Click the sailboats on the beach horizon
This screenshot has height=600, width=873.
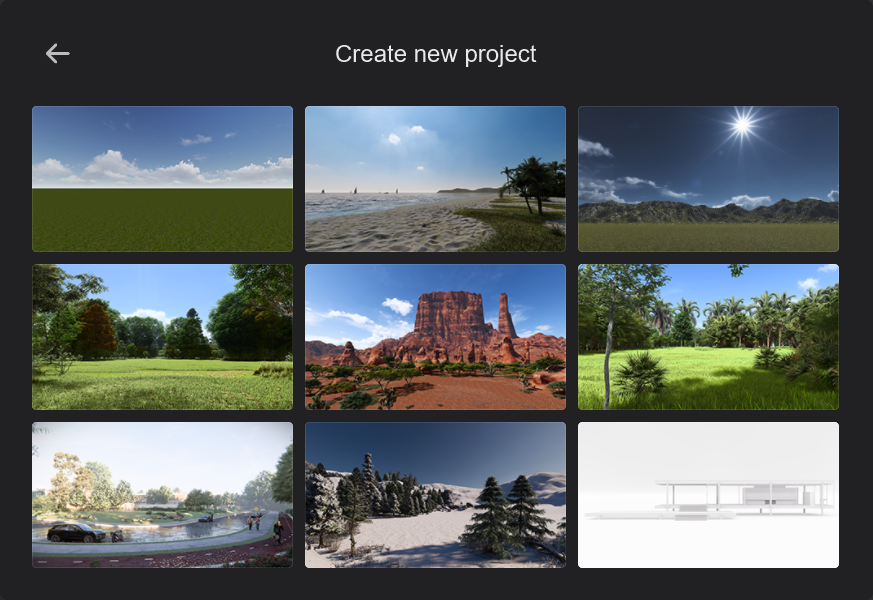click(355, 191)
